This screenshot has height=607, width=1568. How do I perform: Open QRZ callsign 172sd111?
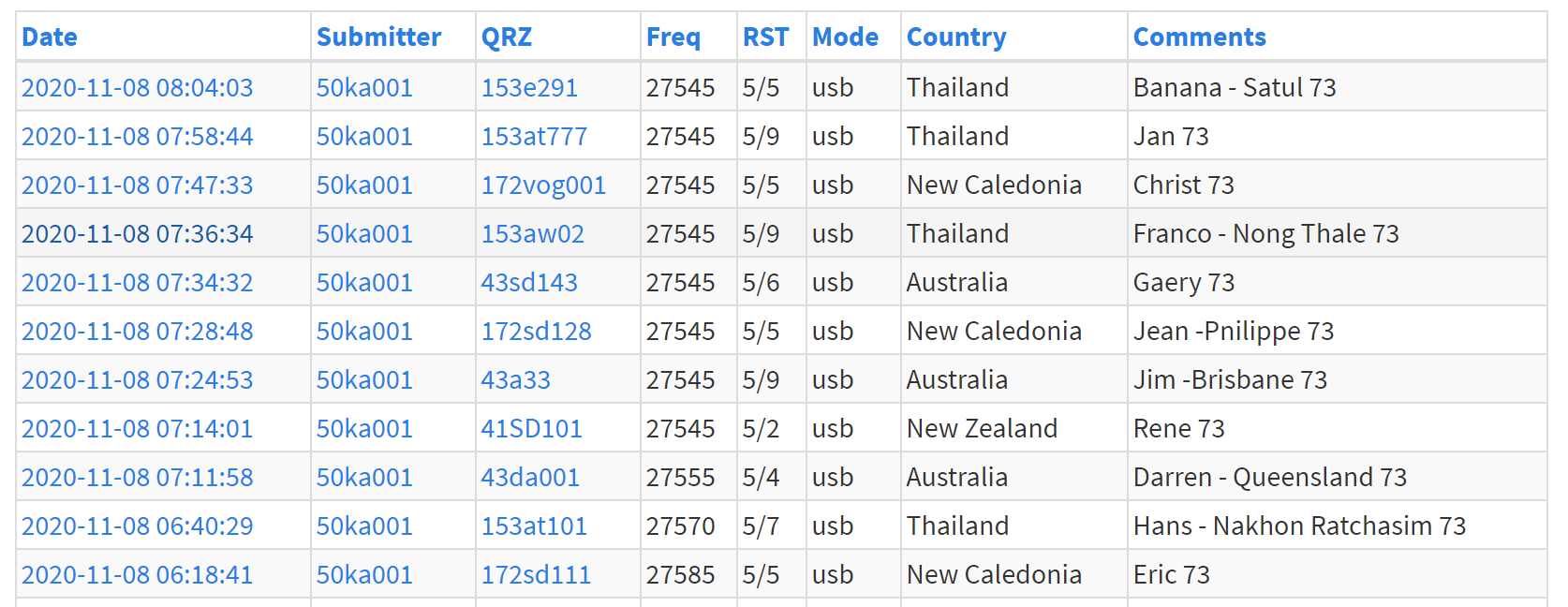coord(536,575)
